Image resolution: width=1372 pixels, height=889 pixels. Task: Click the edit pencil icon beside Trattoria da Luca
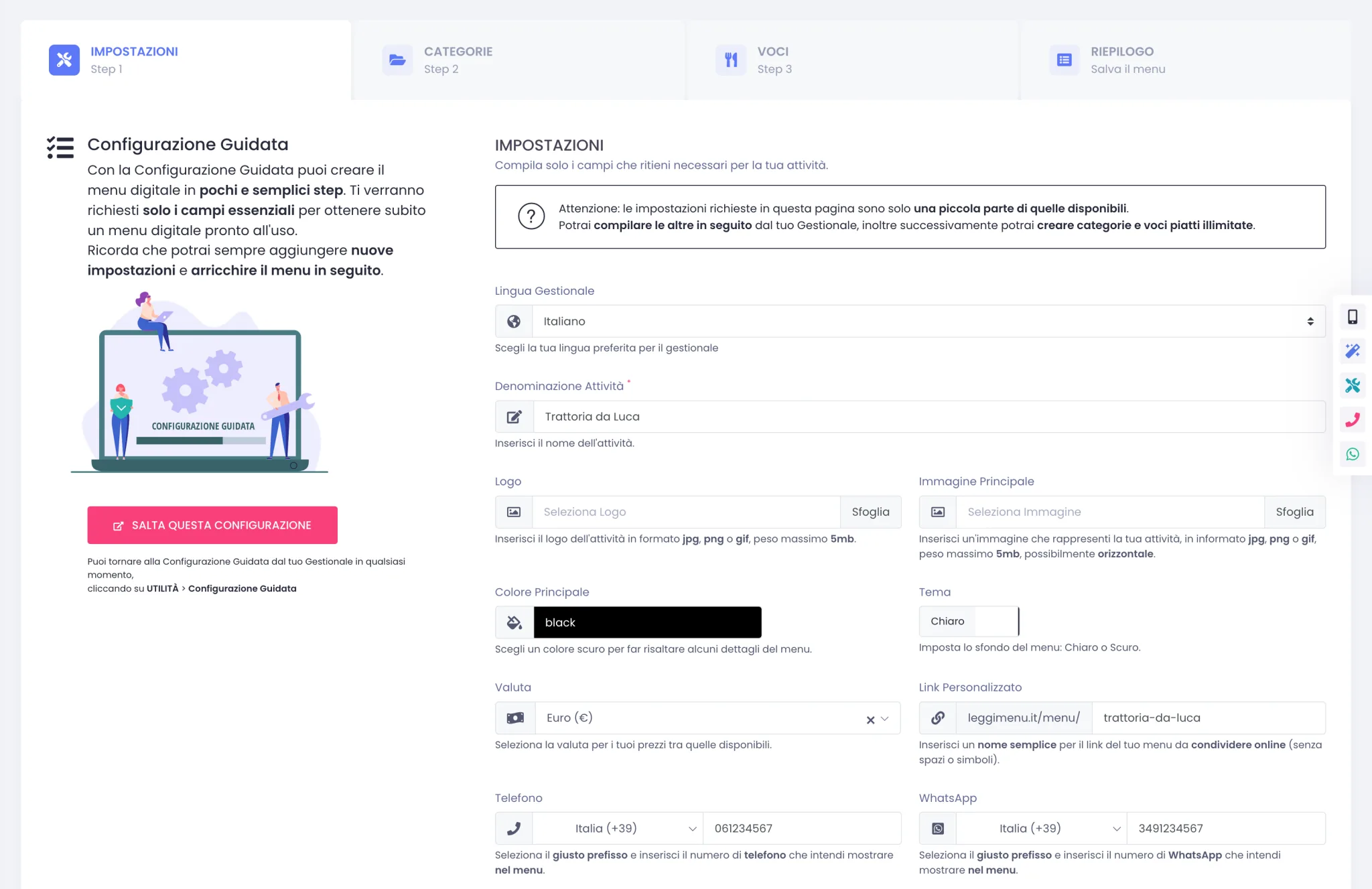pos(514,417)
